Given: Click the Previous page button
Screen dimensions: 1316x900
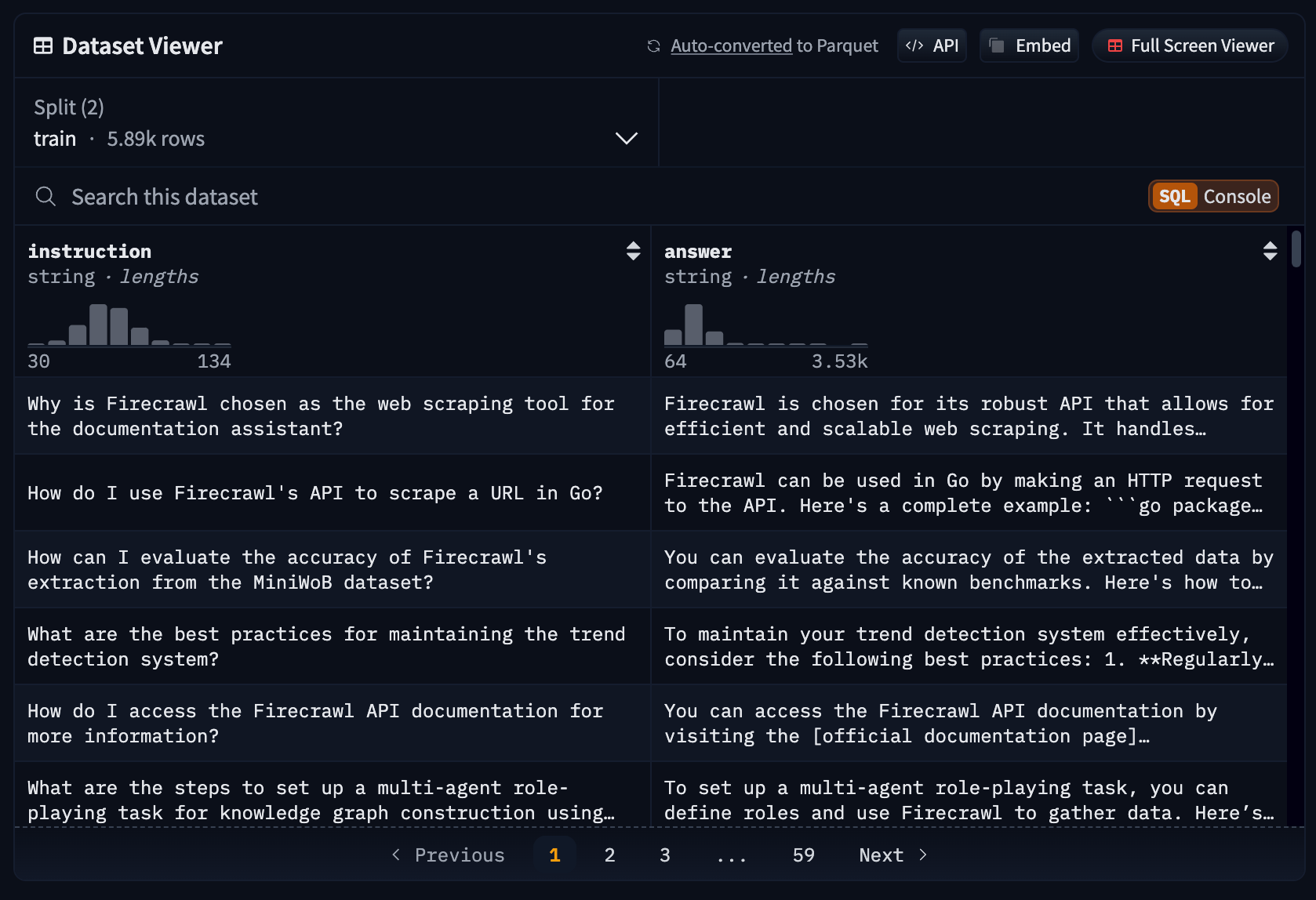Looking at the screenshot, I should coord(448,855).
